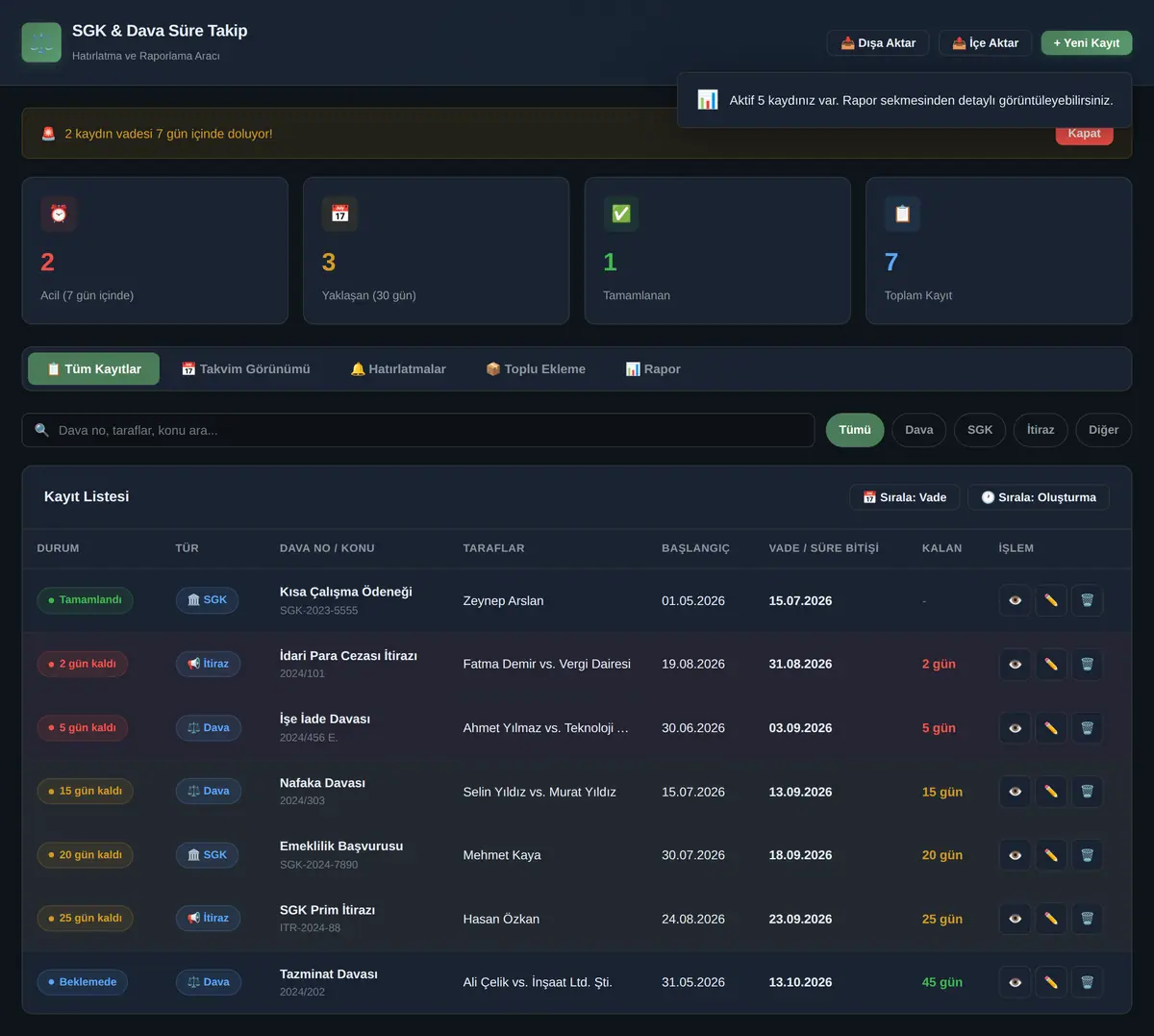Open the Takvim Görünümü tab
1154x1036 pixels.
coord(246,369)
